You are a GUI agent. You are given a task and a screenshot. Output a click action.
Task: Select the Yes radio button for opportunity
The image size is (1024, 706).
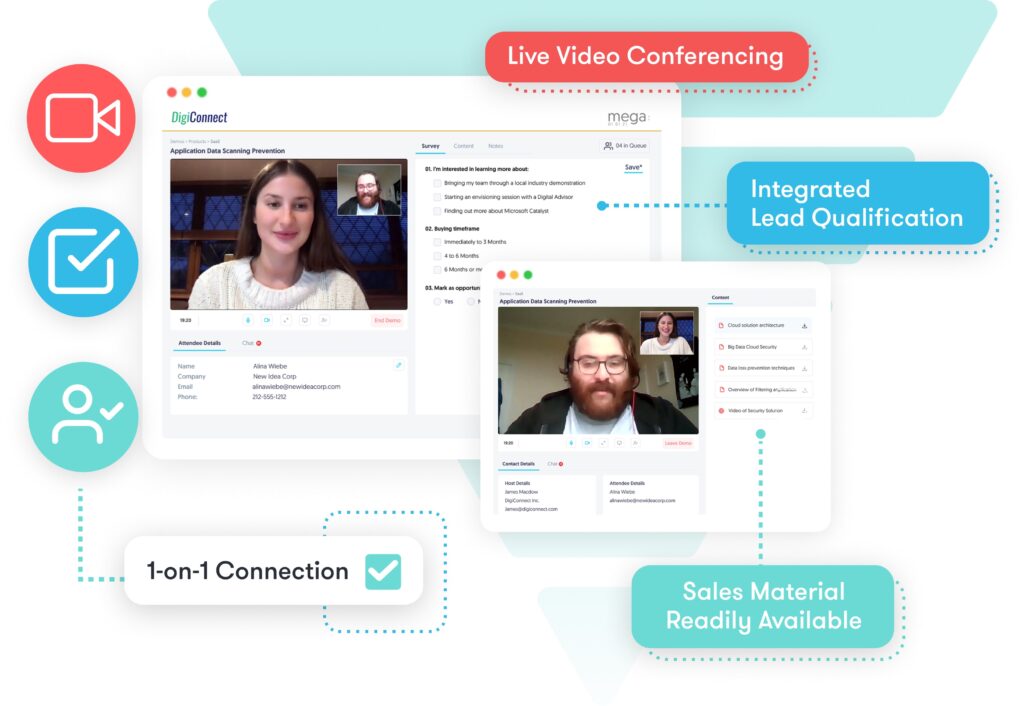tap(437, 301)
